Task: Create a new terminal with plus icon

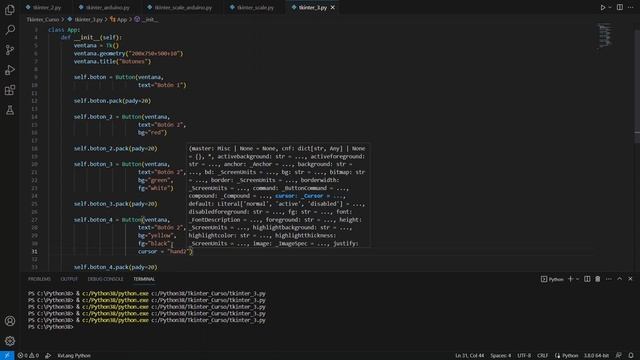Action: (x=571, y=279)
